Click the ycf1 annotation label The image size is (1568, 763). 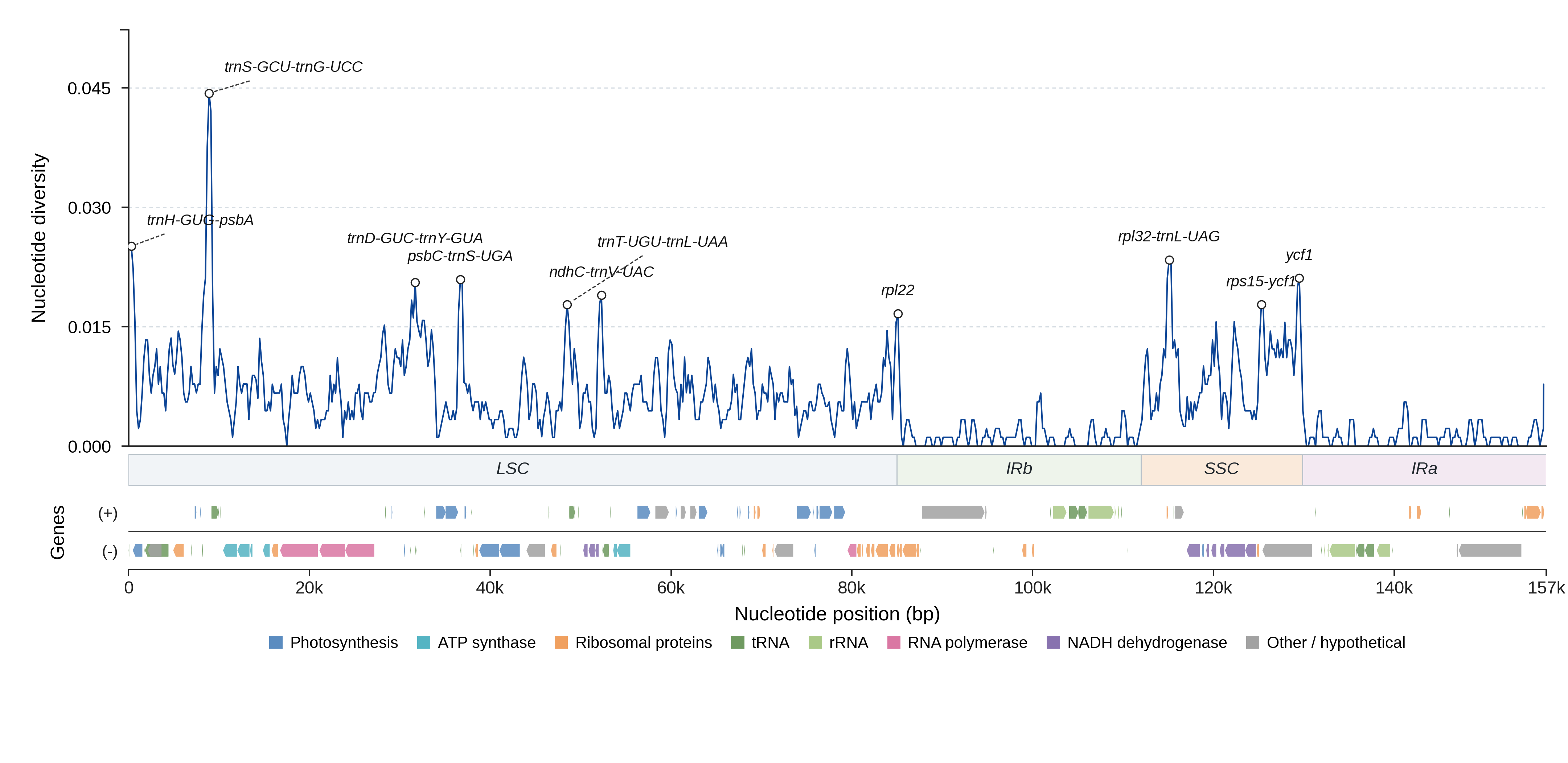point(1299,255)
